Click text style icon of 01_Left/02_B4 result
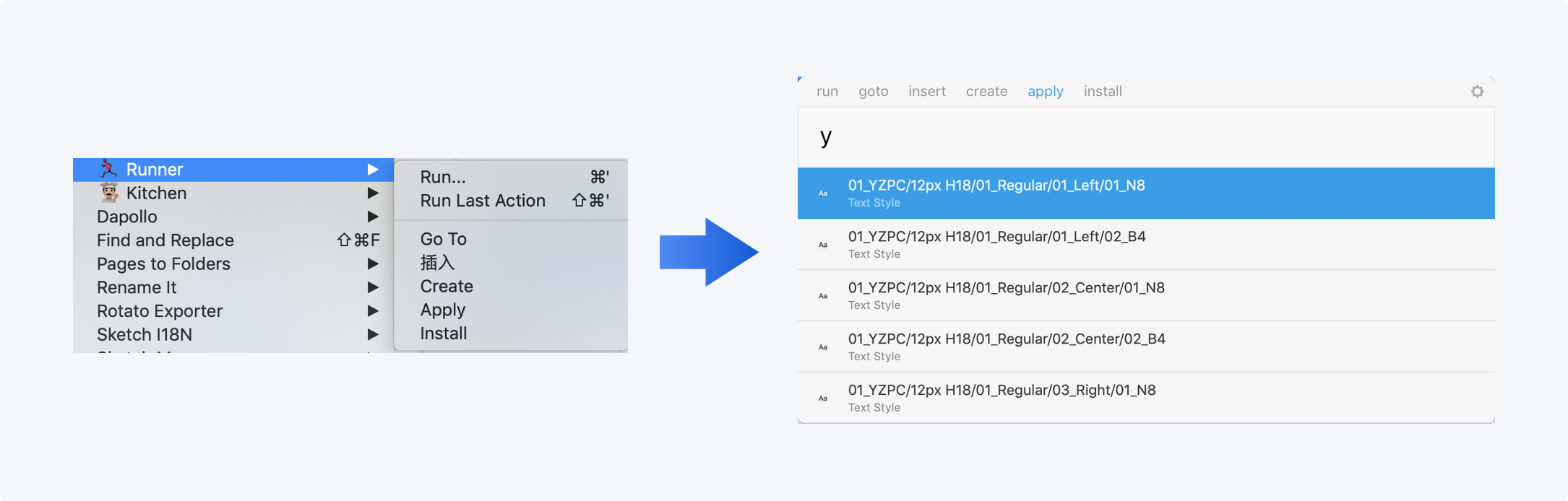1568x501 pixels. [823, 245]
